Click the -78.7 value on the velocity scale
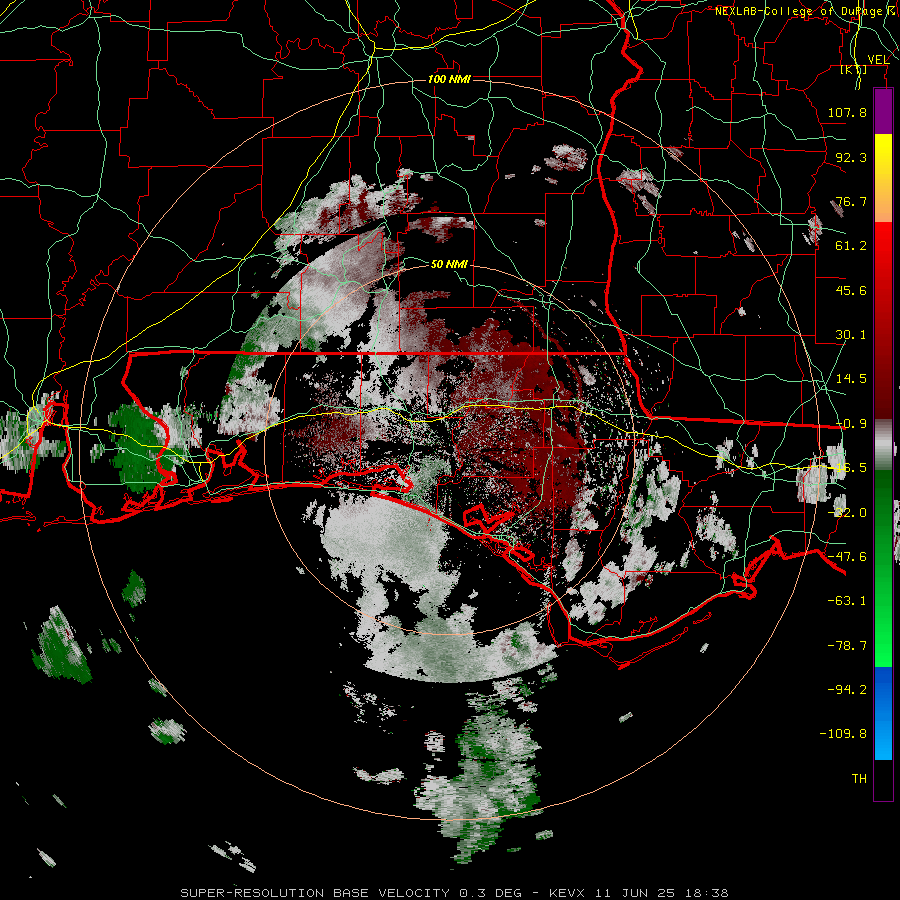The width and height of the screenshot is (900, 900). (x=847, y=646)
